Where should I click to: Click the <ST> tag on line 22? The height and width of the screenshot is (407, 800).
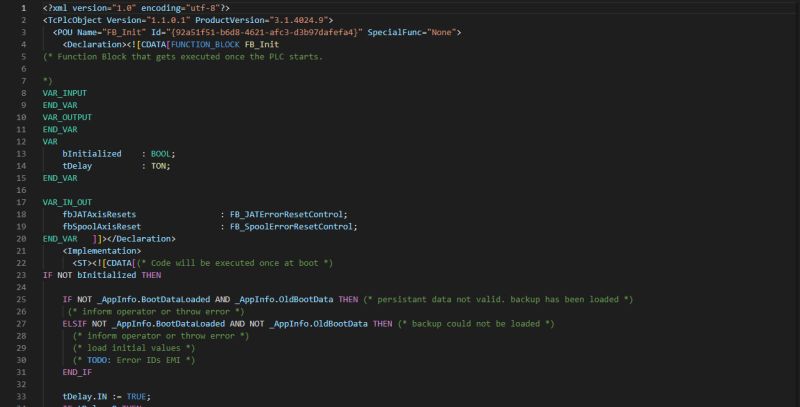click(x=82, y=263)
